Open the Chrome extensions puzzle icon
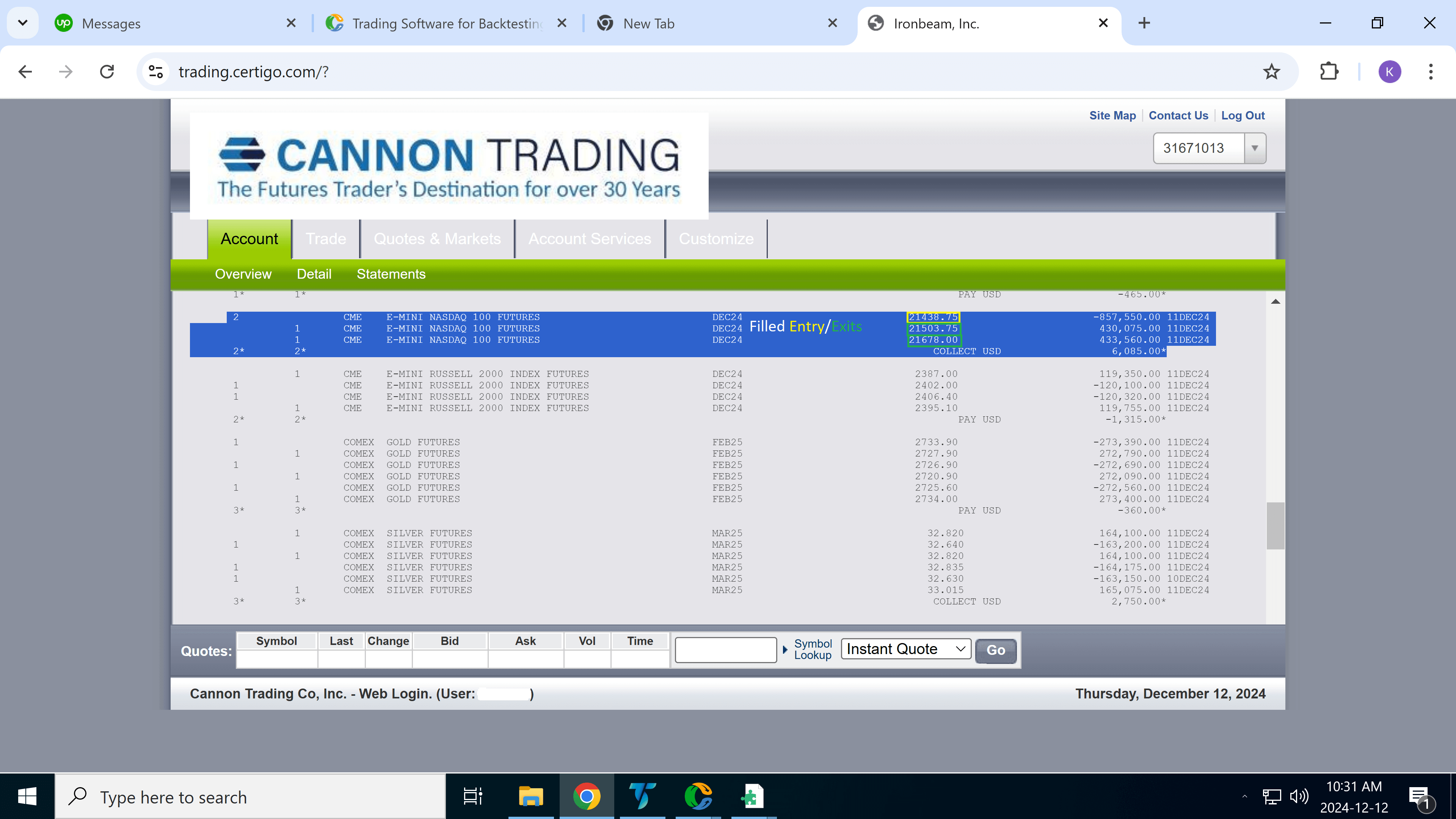1456x819 pixels. [1329, 72]
